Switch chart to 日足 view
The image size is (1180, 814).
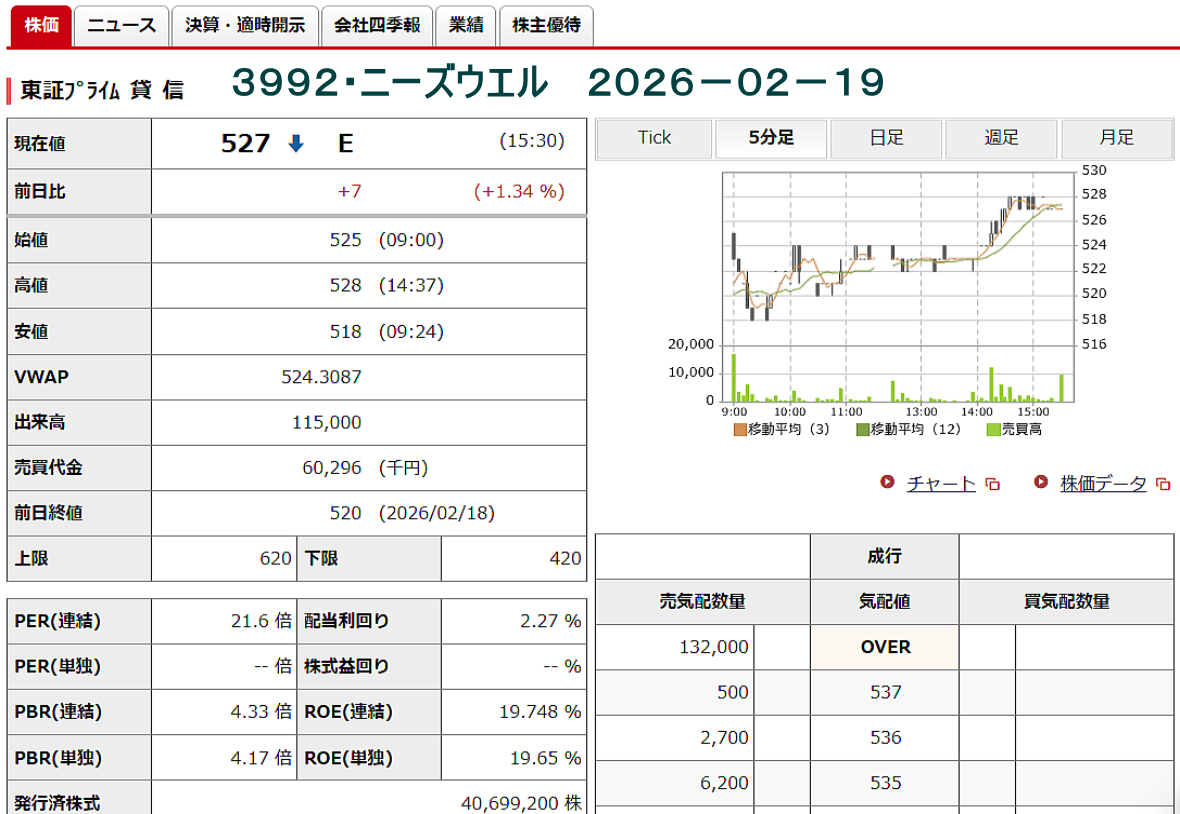coord(886,138)
